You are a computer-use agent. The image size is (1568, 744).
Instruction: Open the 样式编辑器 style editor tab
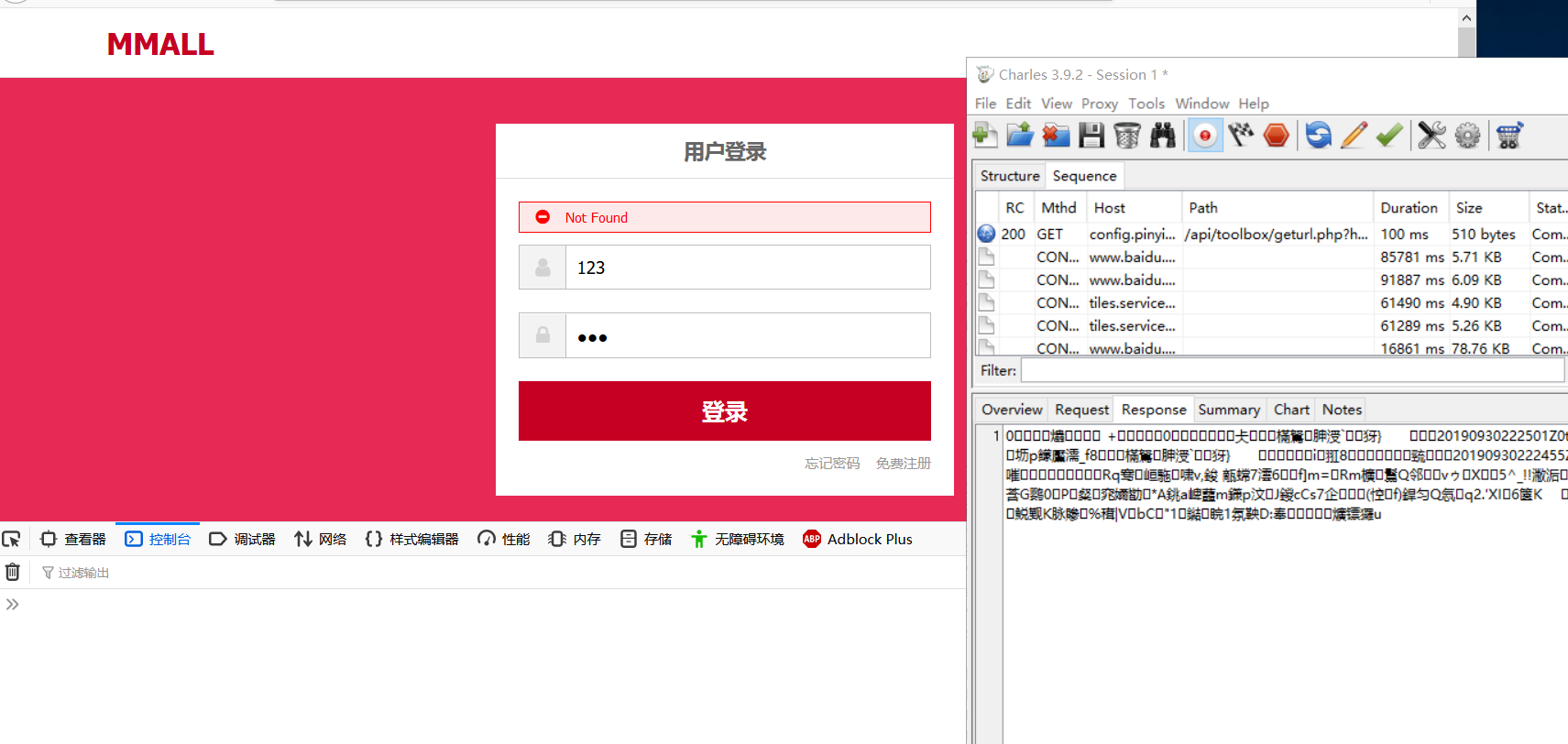click(x=411, y=540)
